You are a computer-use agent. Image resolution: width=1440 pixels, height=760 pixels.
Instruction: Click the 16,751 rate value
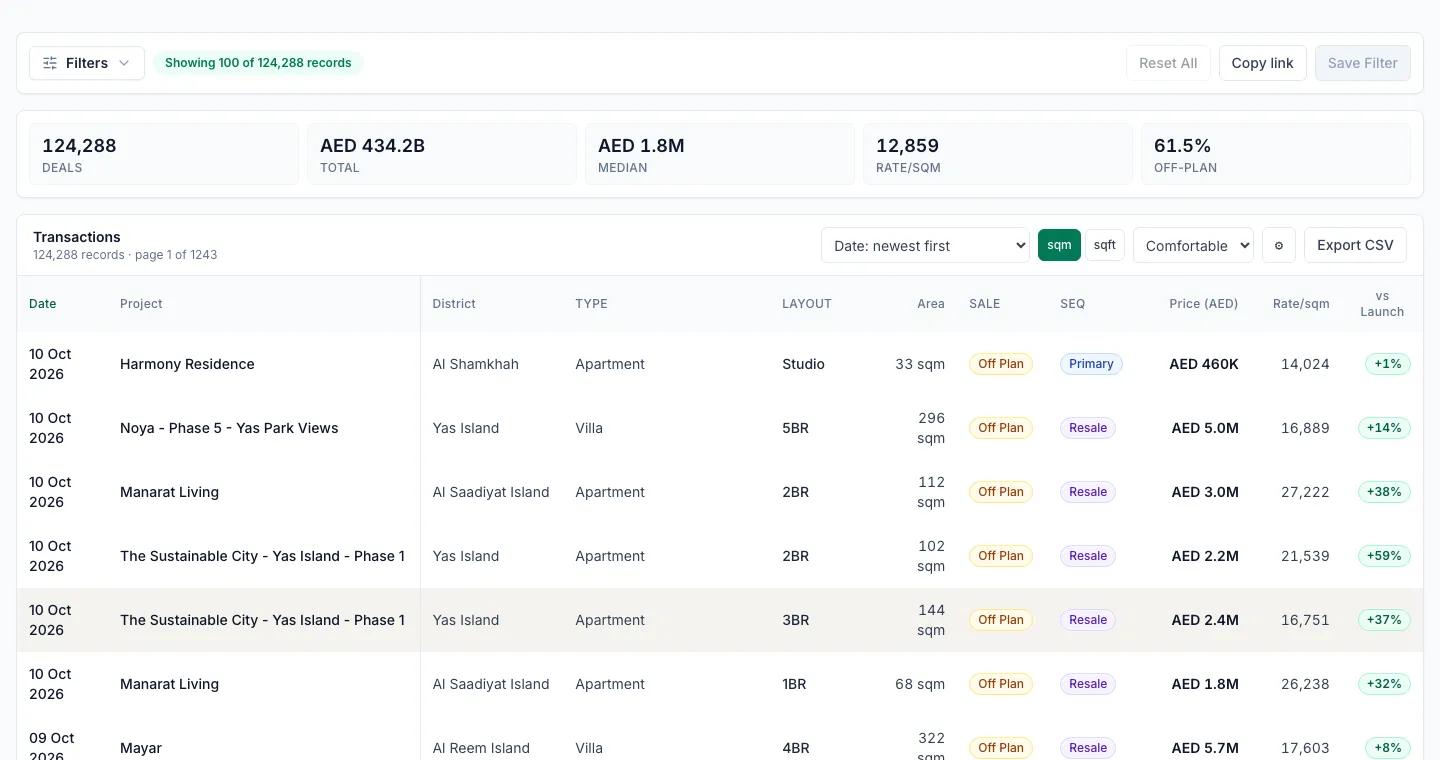click(x=1305, y=620)
